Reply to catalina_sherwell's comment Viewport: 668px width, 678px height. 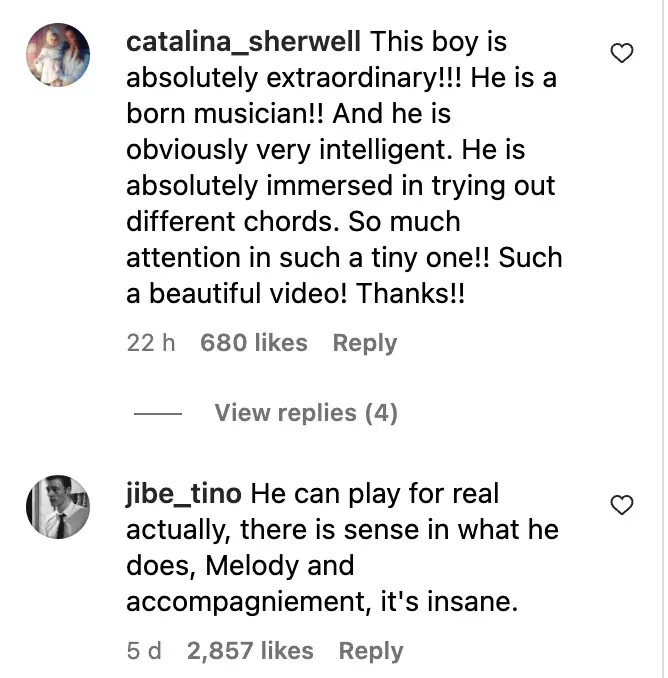(x=364, y=343)
